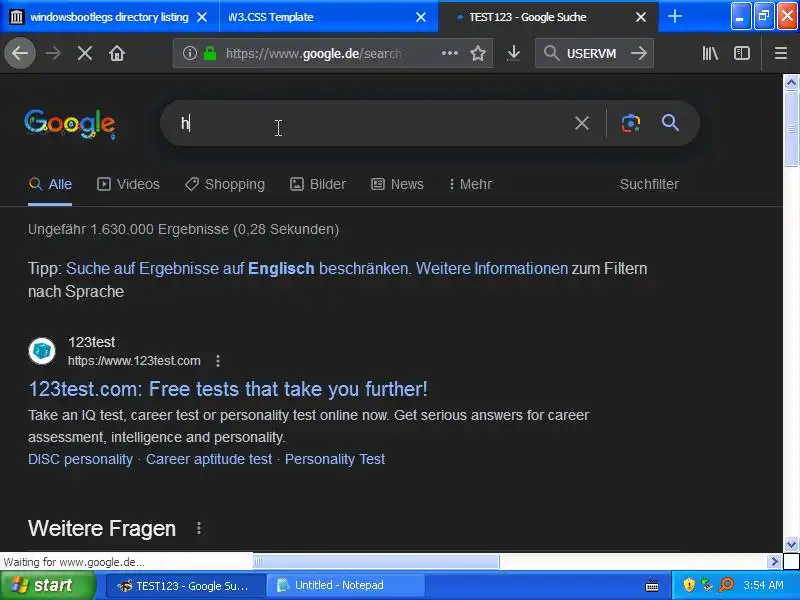
Task: Switch to Untitled - Notepad in the taskbar
Action: (345, 586)
